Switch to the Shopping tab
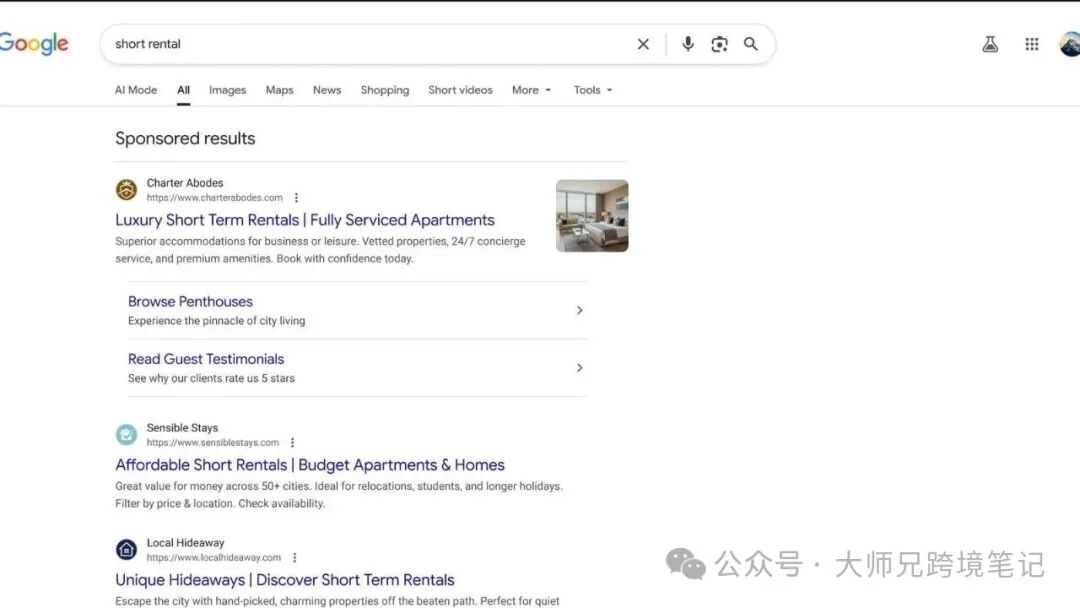The width and height of the screenshot is (1080, 608). (385, 90)
